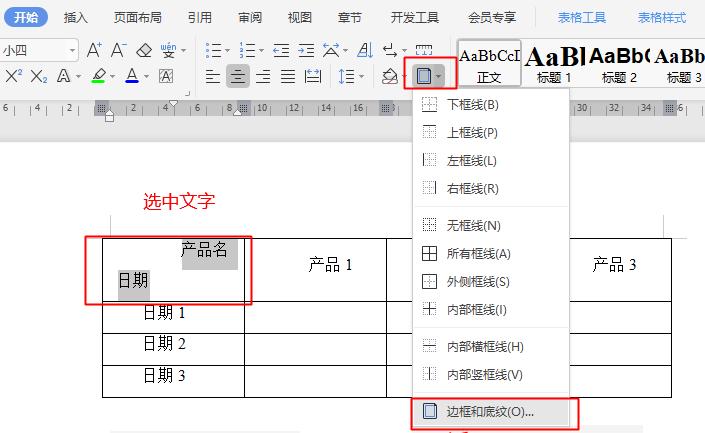Open the font size 小四 dropdown
Screen dimensions: 705x433
(x=72, y=50)
